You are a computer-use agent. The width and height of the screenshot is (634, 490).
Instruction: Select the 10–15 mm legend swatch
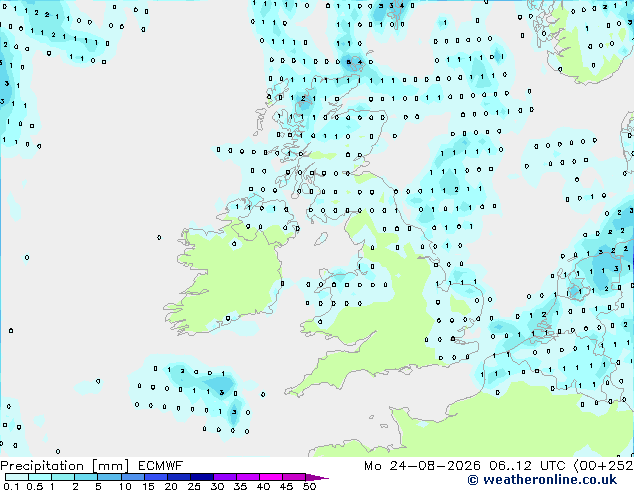point(132,477)
